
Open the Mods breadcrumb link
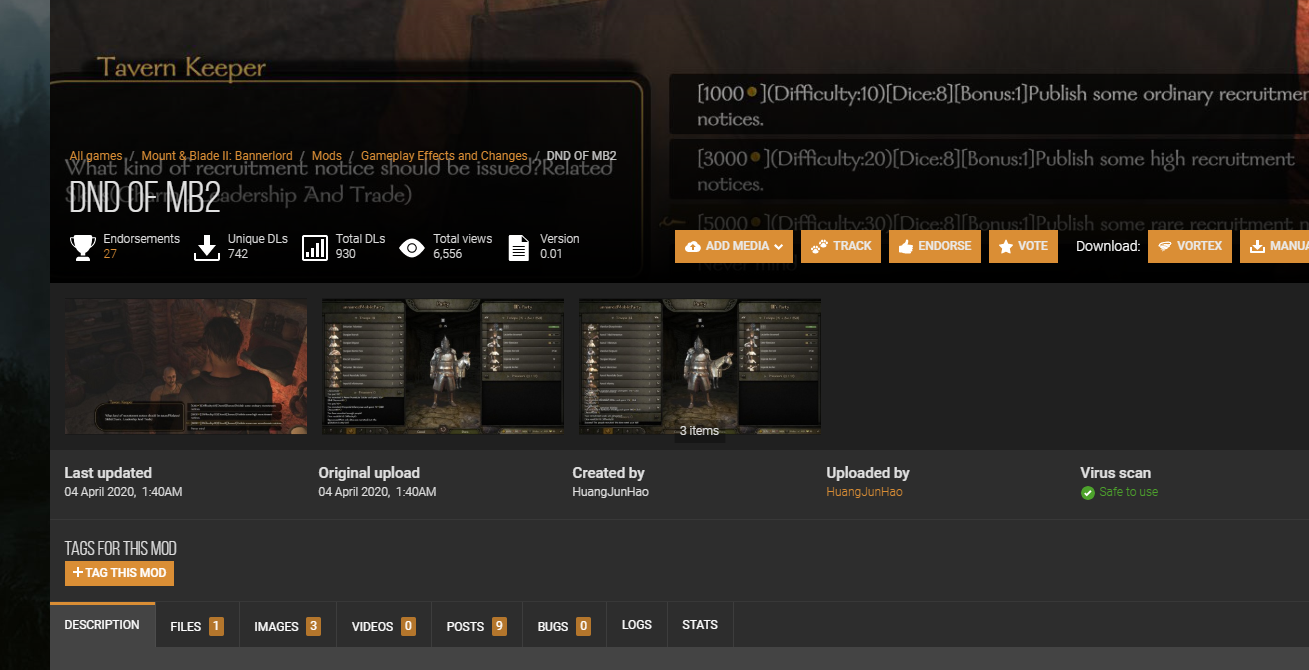(x=327, y=156)
